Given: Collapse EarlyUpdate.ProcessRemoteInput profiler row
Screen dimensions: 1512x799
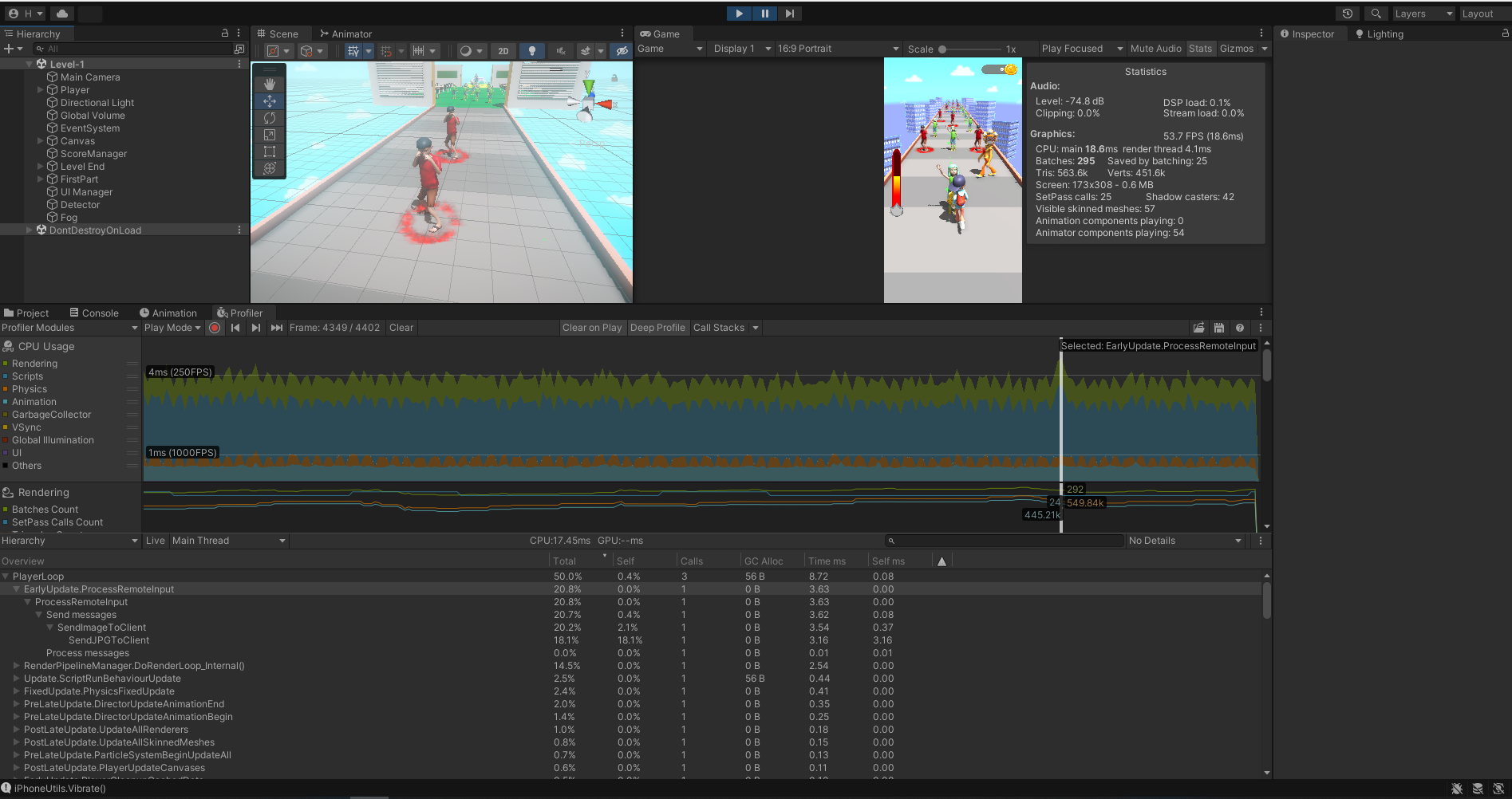Looking at the screenshot, I should pyautogui.click(x=16, y=589).
